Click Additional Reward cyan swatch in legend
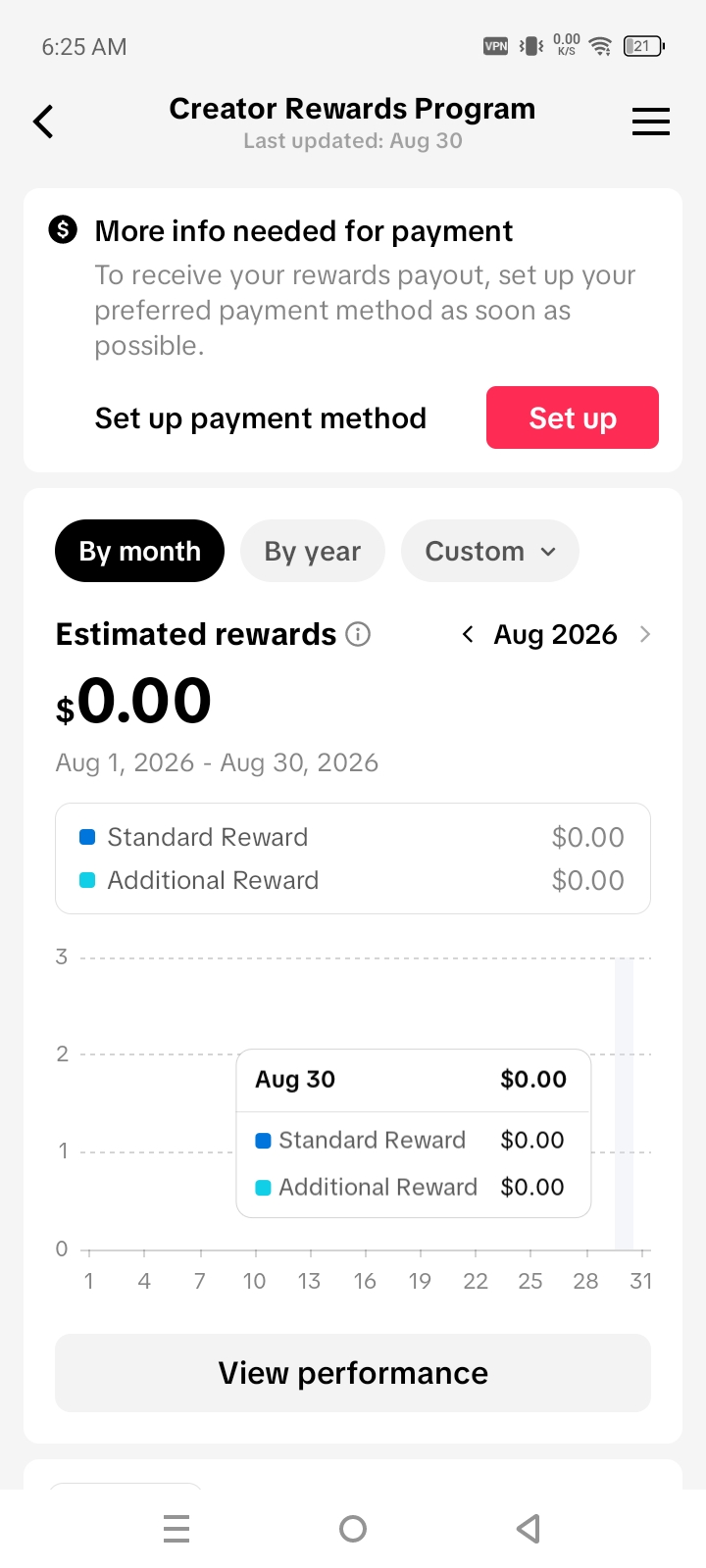This screenshot has width=706, height=1568. 87,880
